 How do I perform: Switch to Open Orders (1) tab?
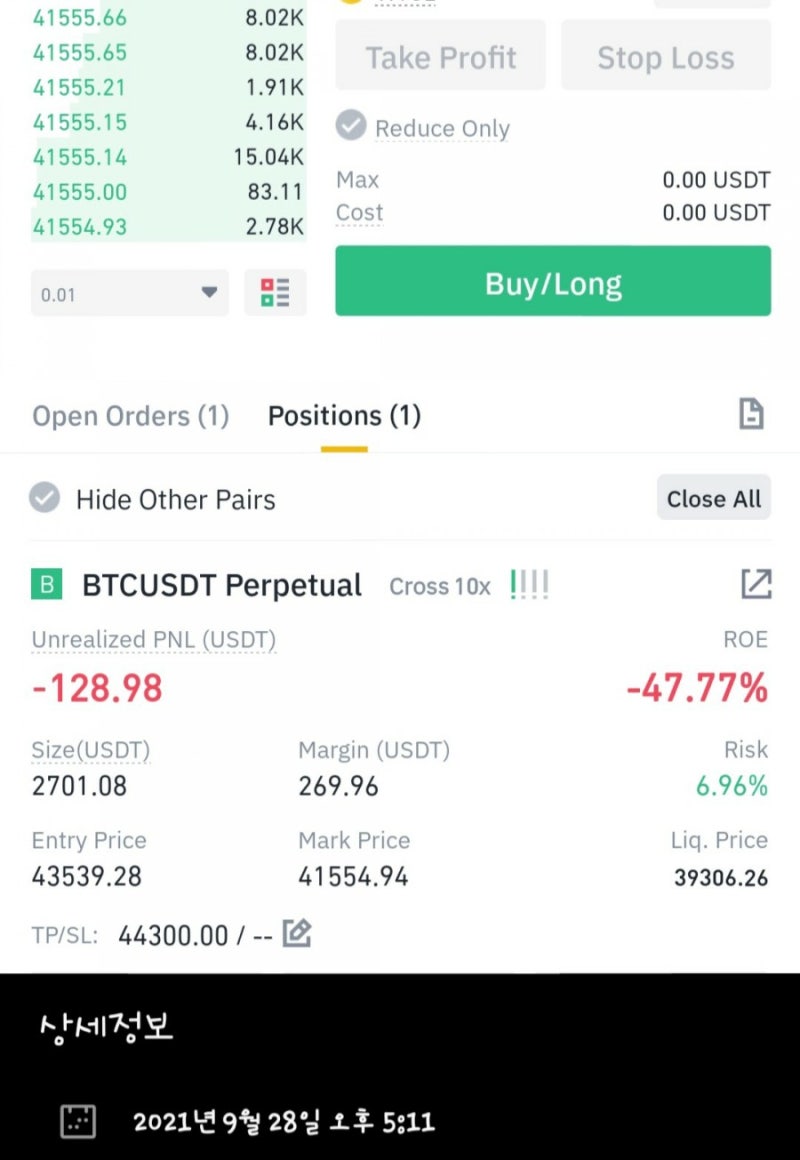[130, 416]
